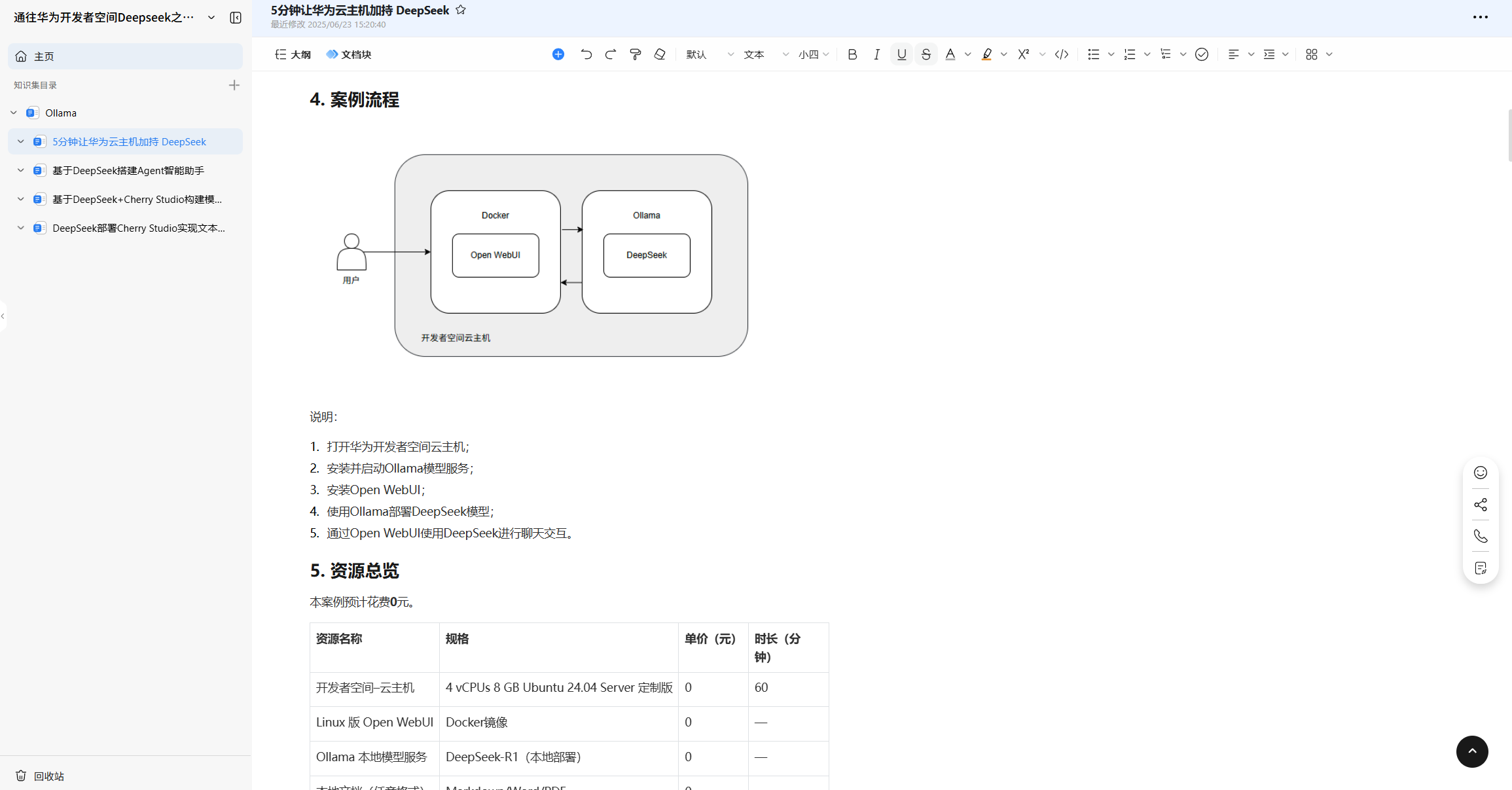Expand 5分钟让华为云主机加持 DeepSeek entry
Image resolution: width=1512 pixels, height=790 pixels.
pyautogui.click(x=21, y=141)
